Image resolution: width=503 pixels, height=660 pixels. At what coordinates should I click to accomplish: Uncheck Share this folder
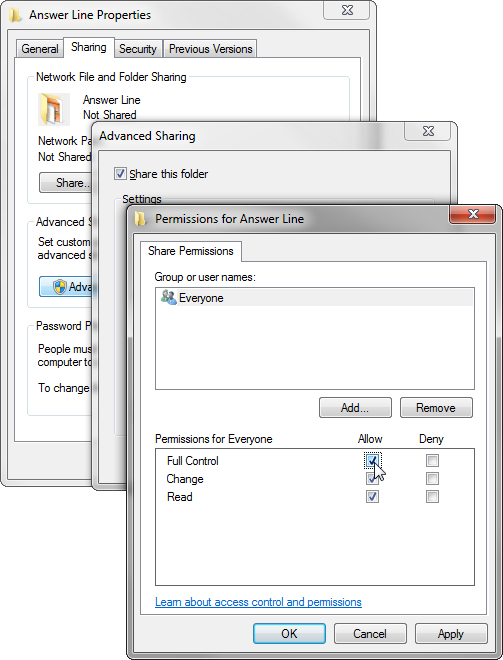click(x=120, y=173)
